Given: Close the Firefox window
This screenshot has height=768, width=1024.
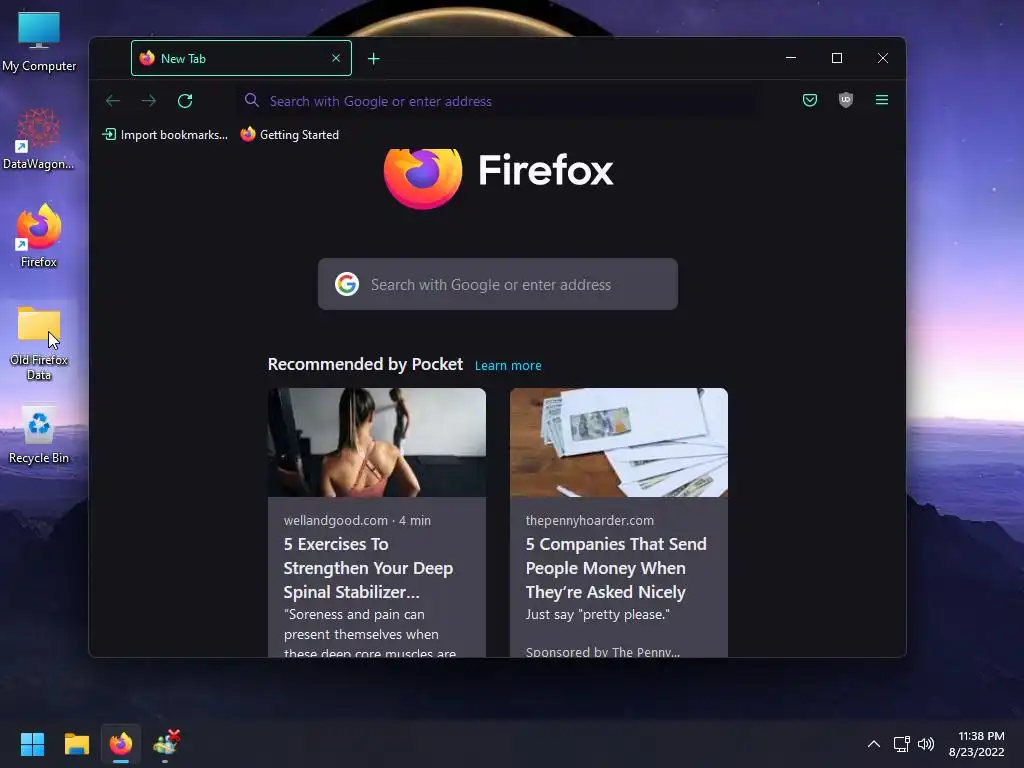Looking at the screenshot, I should (882, 58).
